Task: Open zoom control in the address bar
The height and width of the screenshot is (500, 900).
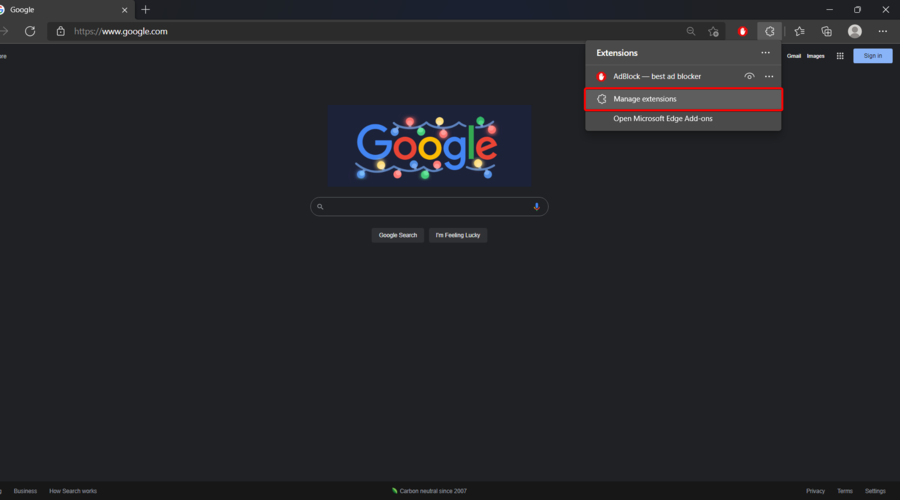Action: (690, 32)
